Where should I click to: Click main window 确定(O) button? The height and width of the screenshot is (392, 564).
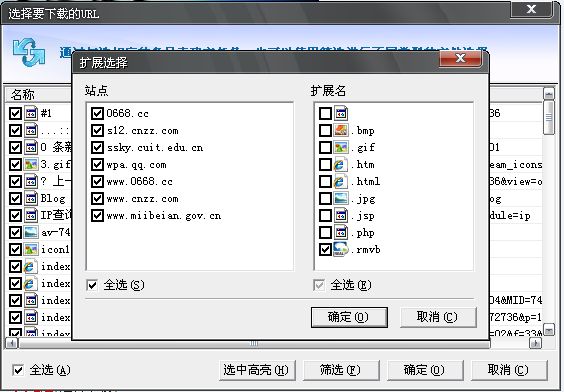coord(425,370)
